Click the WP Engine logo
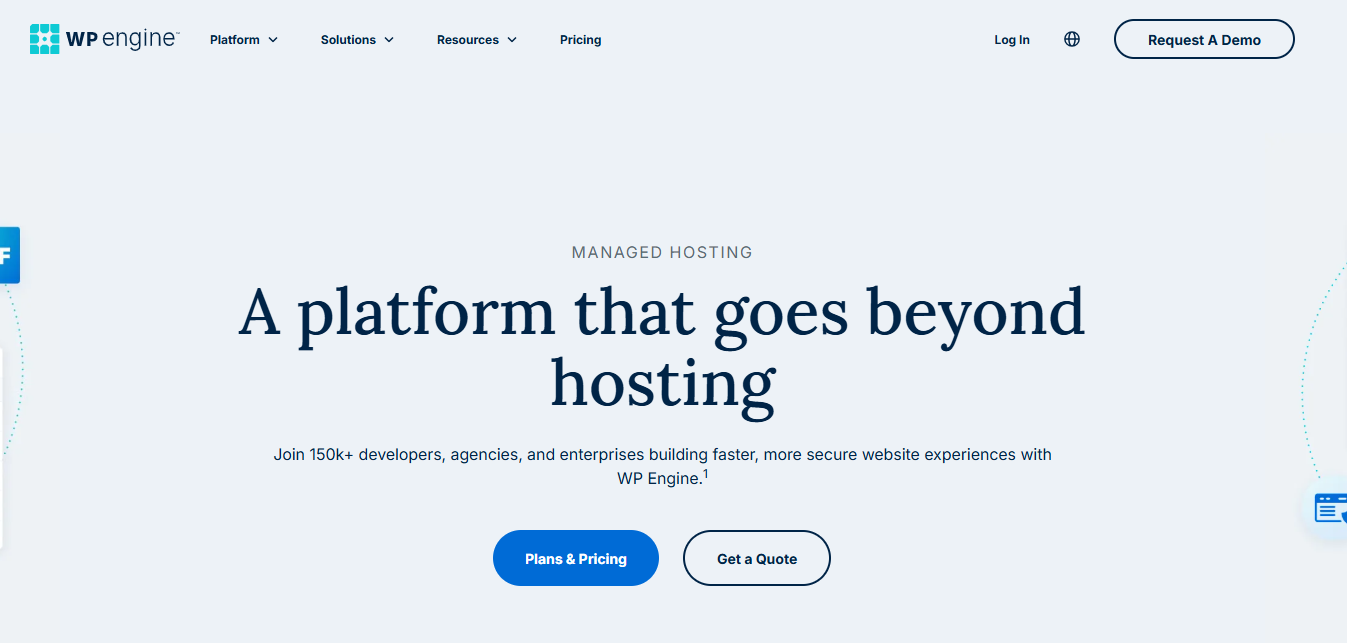The height and width of the screenshot is (643, 1347). (x=104, y=39)
